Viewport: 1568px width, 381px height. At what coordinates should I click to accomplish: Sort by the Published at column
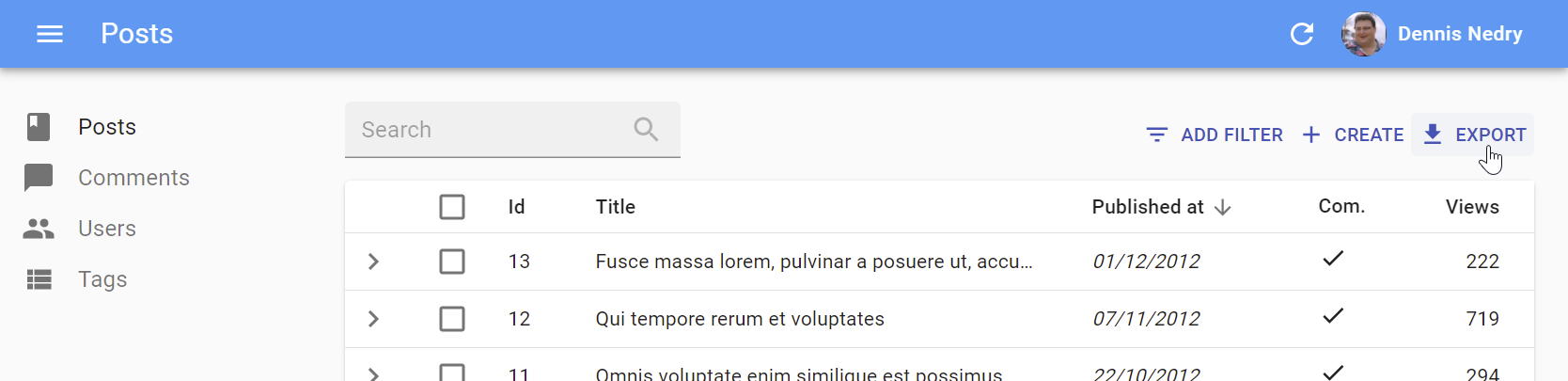(x=1148, y=207)
